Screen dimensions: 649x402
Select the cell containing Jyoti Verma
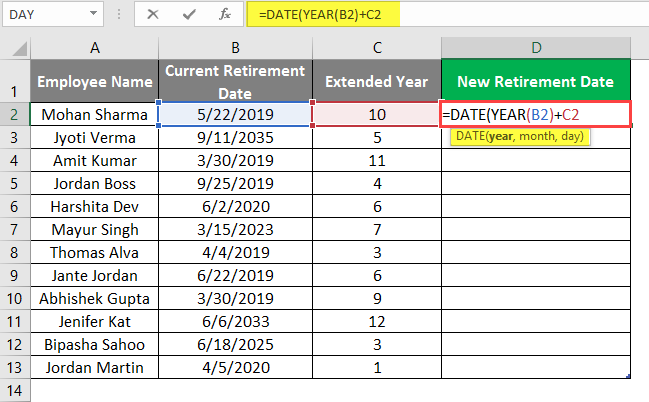[x=94, y=138]
